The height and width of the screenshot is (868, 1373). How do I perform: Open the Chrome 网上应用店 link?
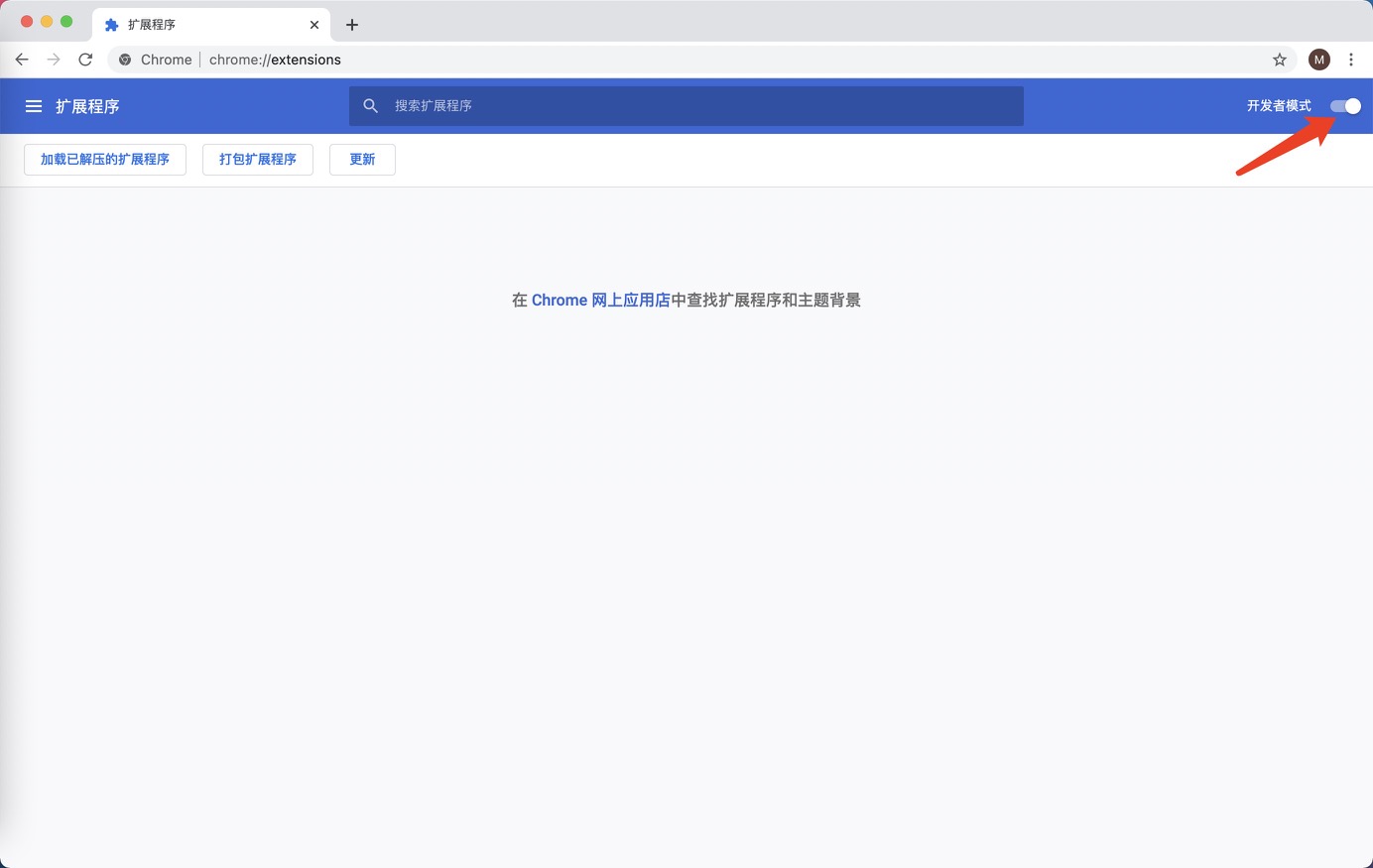coord(599,300)
